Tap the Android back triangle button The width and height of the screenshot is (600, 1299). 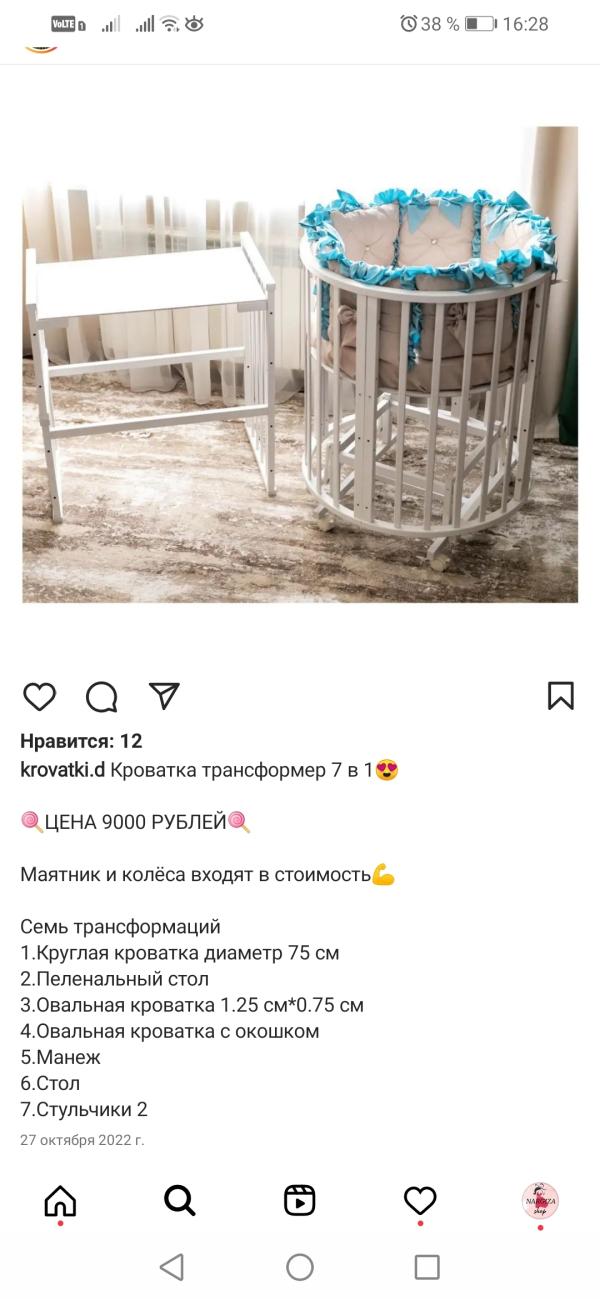point(172,1267)
